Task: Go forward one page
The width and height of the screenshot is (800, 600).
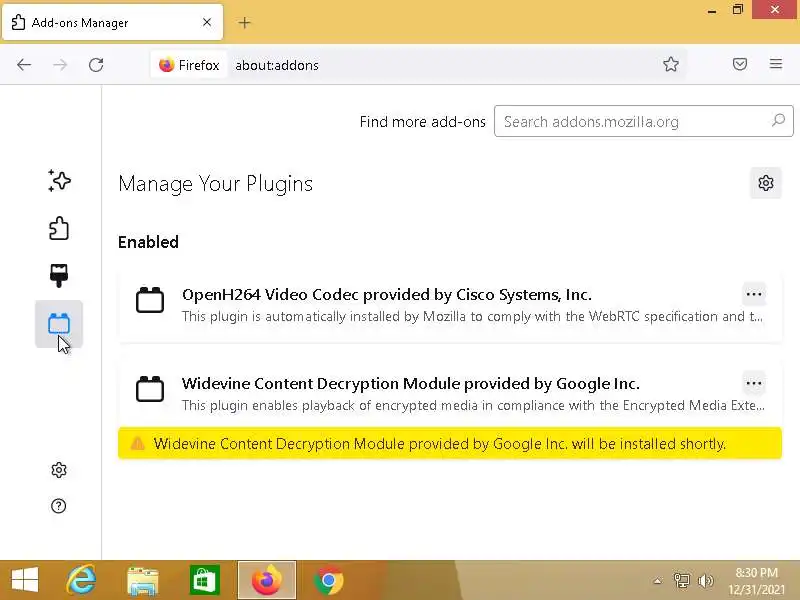Action: pos(60,65)
